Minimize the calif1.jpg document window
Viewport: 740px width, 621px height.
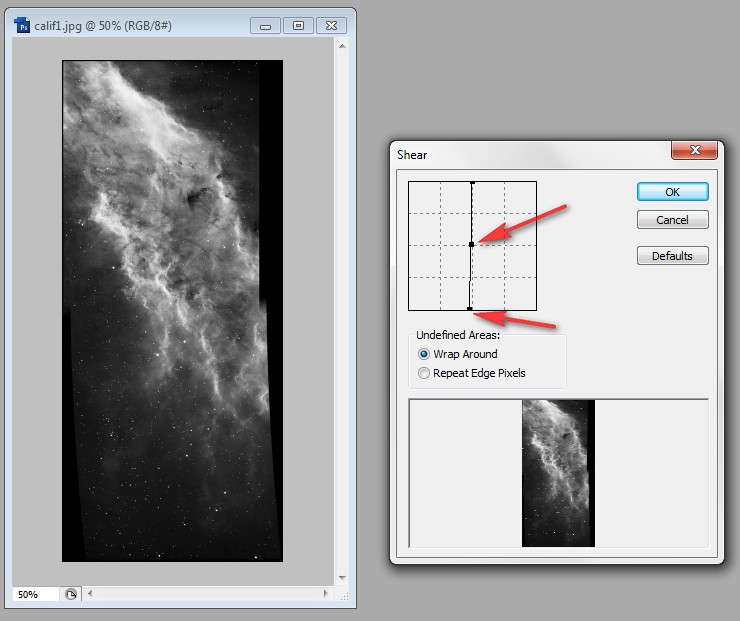point(265,25)
